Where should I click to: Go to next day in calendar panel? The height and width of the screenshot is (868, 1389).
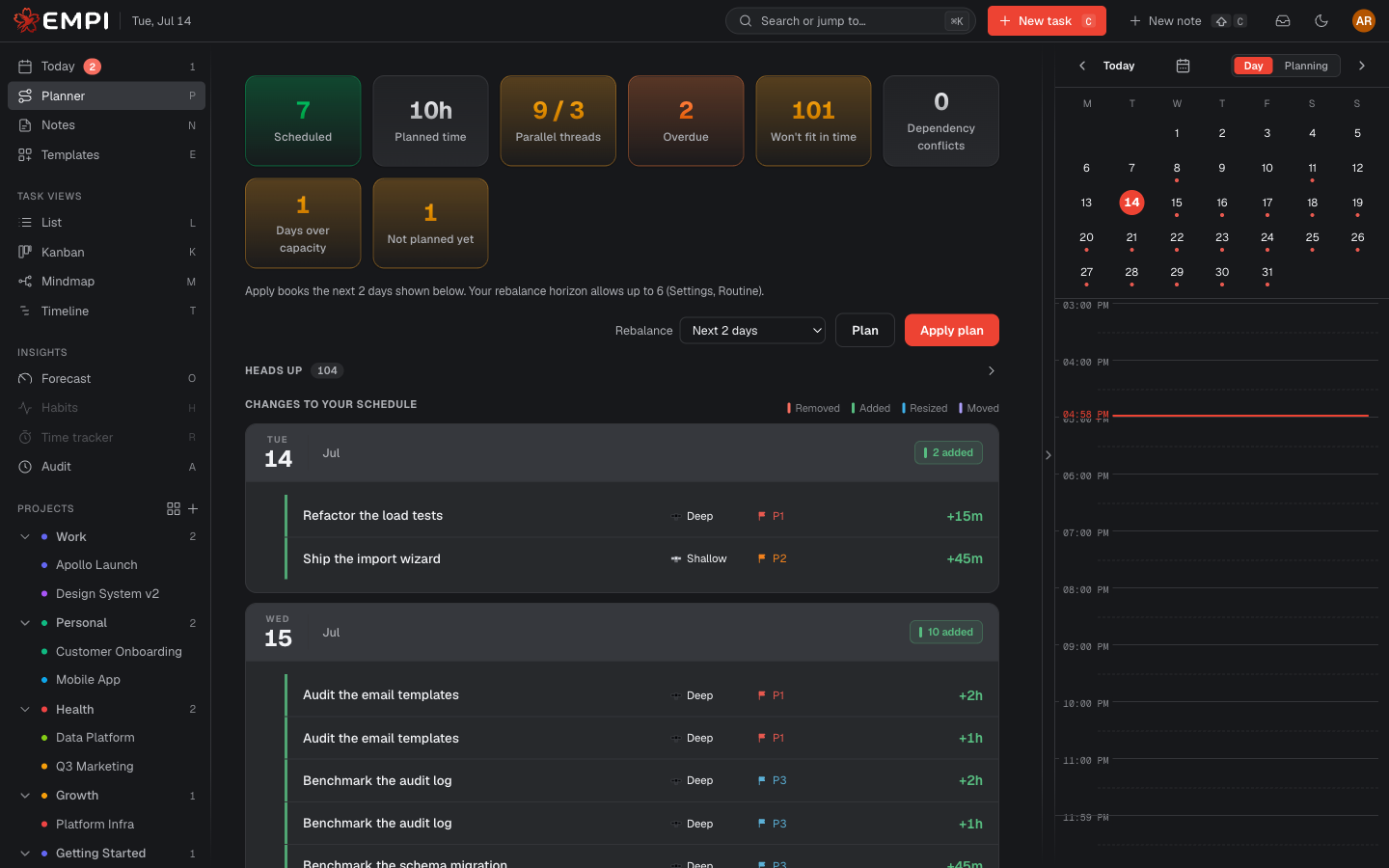[1362, 66]
